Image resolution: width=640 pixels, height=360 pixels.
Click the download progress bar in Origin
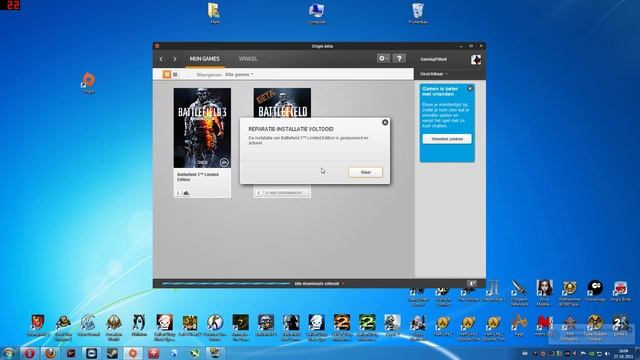coord(226,283)
